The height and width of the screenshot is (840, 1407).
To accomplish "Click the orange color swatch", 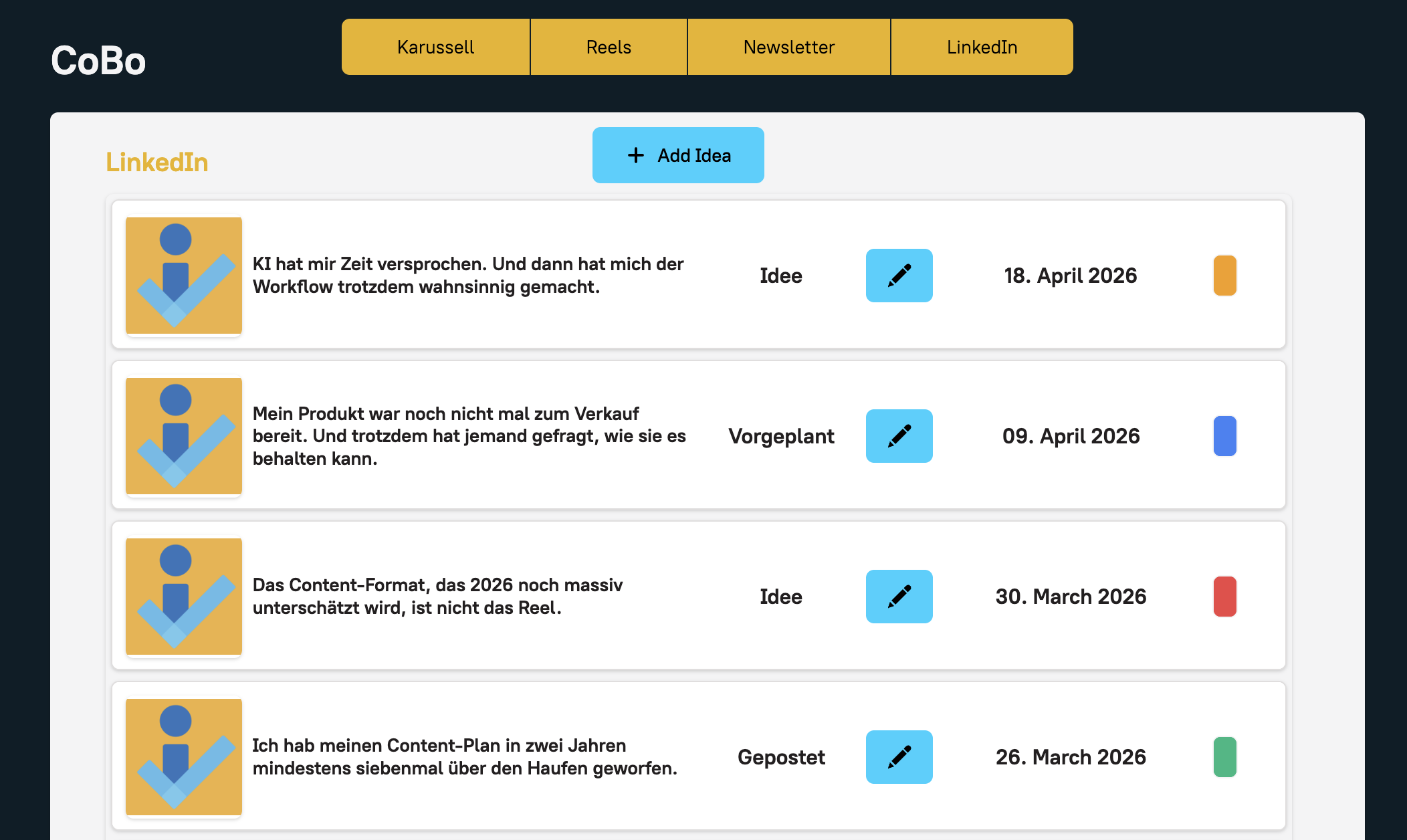I will click(x=1224, y=276).
